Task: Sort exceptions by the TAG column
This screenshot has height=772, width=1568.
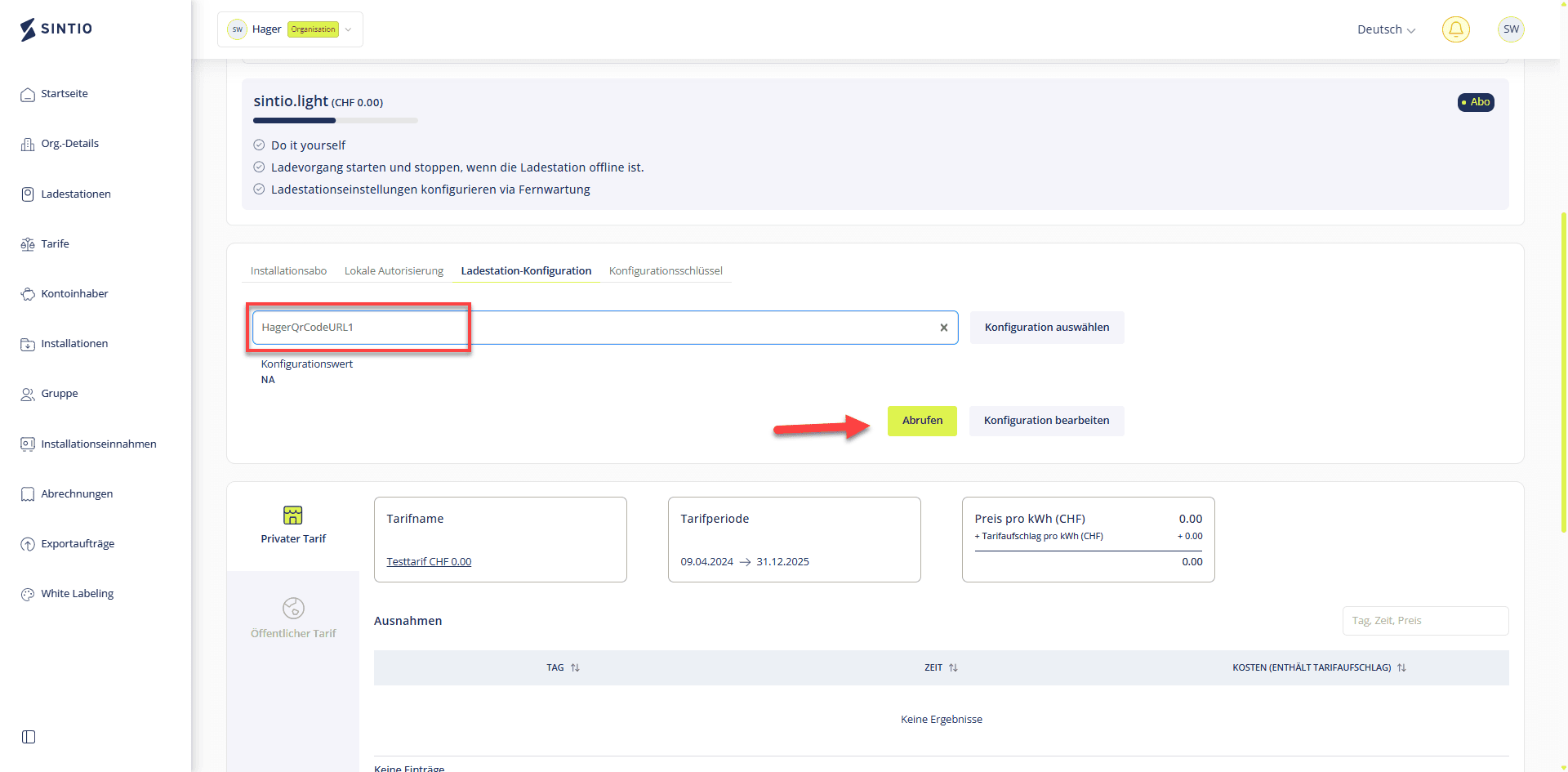Action: tap(563, 668)
